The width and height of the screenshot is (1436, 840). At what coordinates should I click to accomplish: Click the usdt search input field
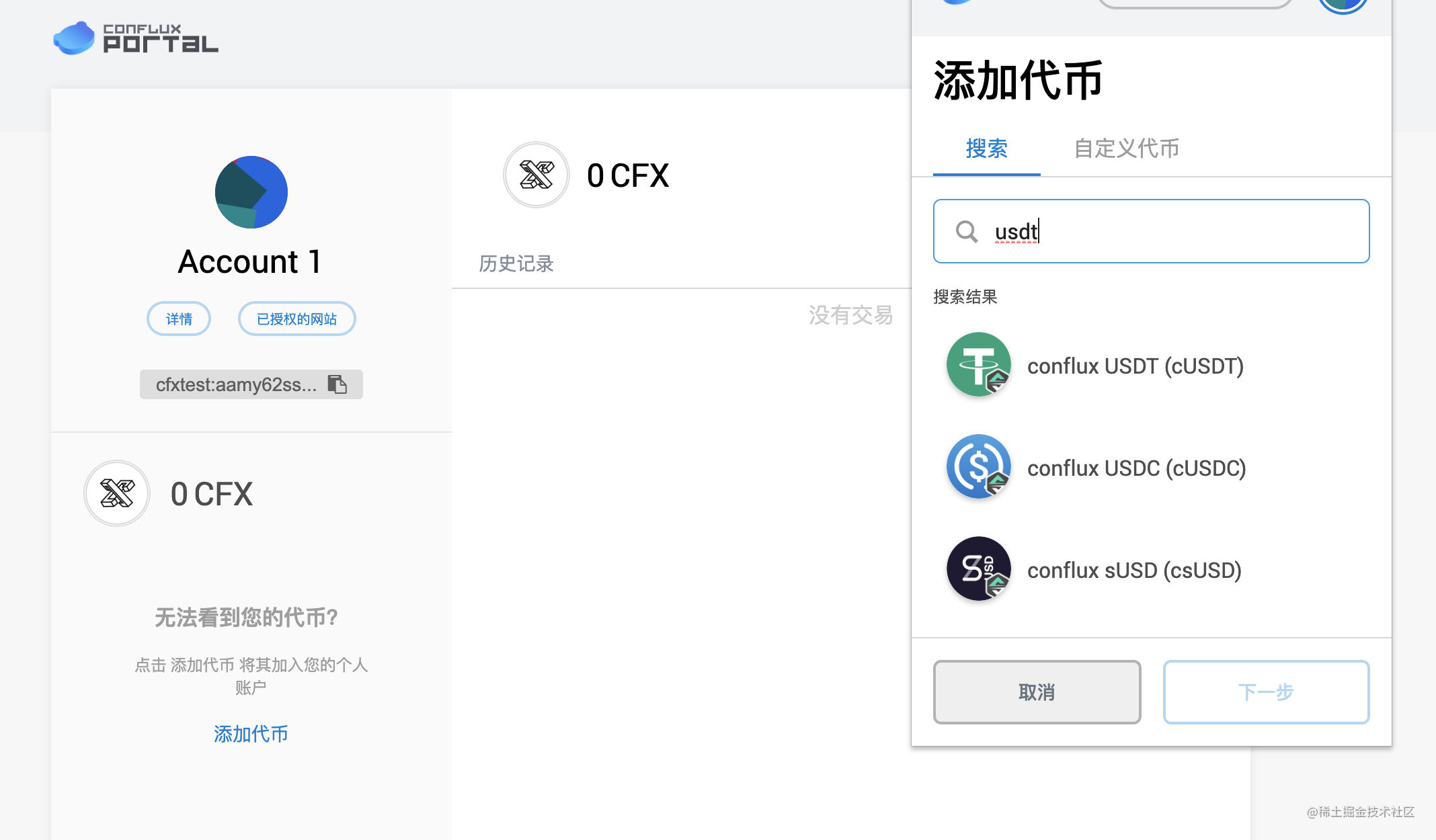pos(1151,231)
